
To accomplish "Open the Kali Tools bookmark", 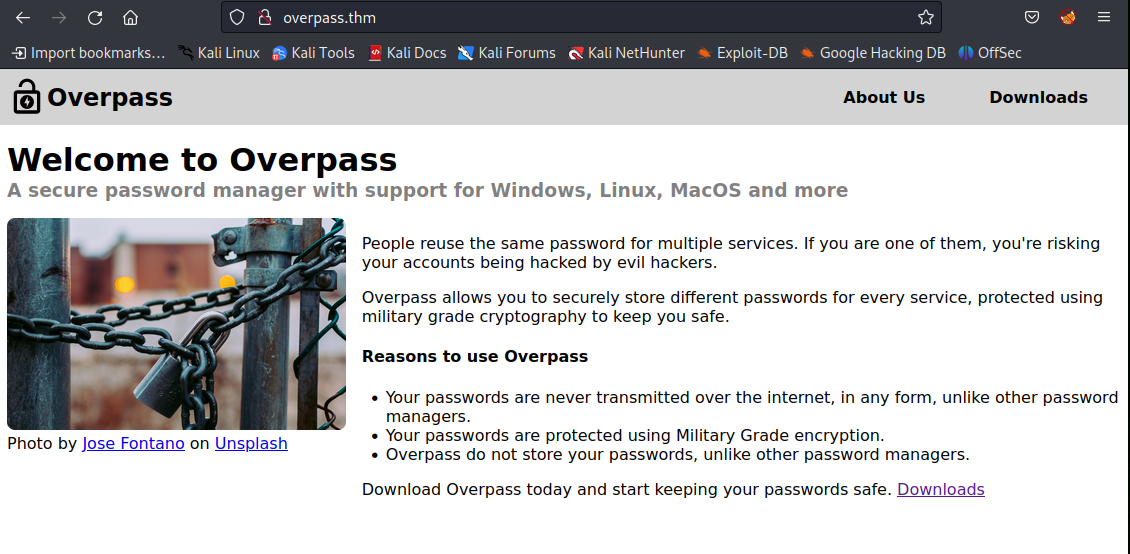I will pyautogui.click(x=313, y=53).
